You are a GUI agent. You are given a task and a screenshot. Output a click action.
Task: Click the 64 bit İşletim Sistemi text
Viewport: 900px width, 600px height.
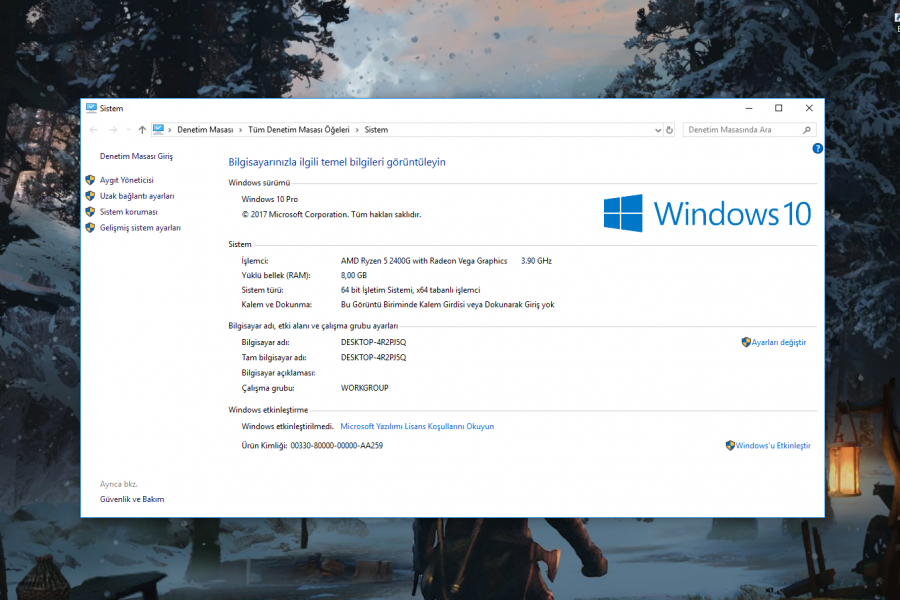pyautogui.click(x=410, y=290)
